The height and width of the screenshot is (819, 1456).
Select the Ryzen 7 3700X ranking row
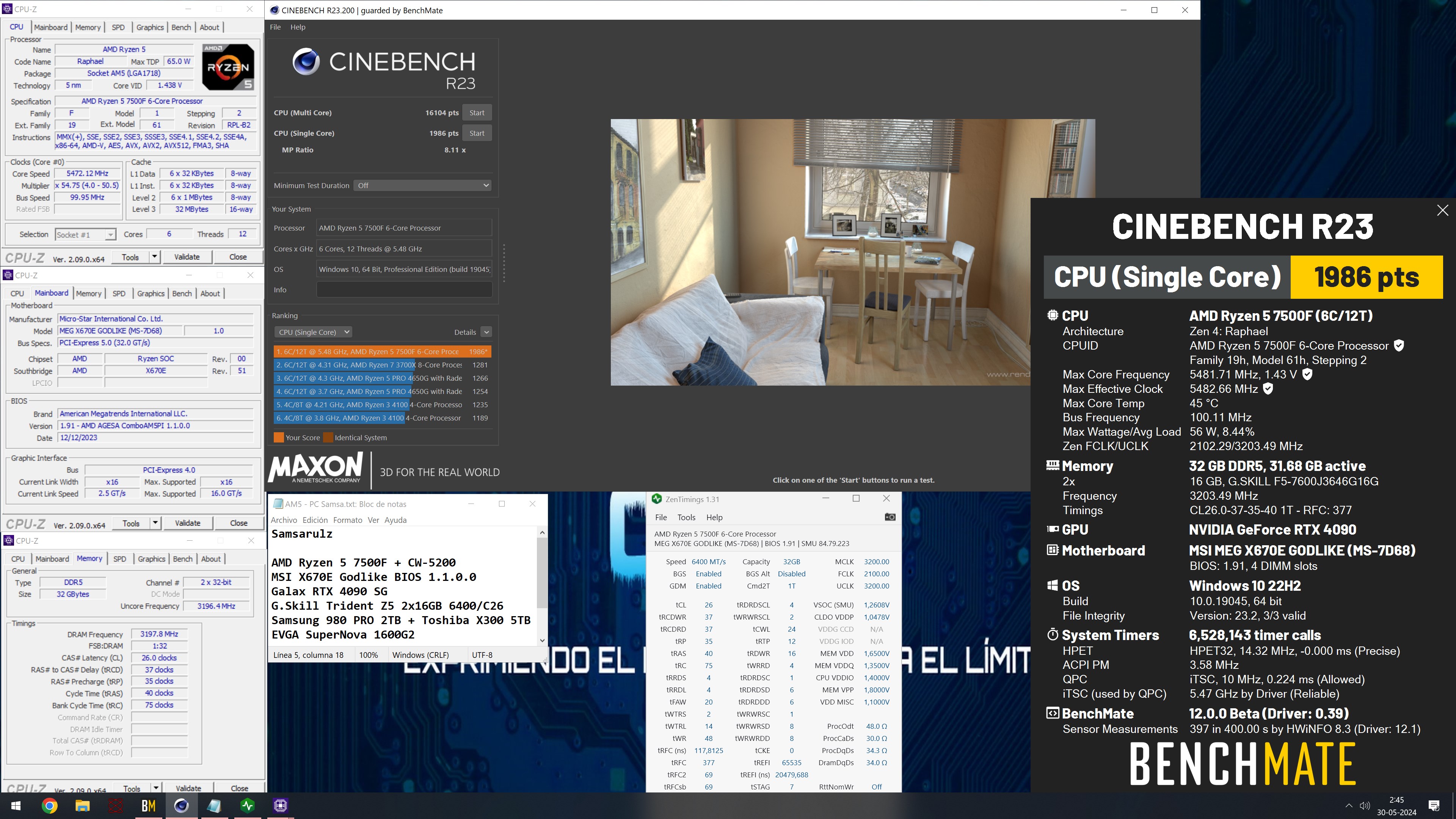pos(382,364)
